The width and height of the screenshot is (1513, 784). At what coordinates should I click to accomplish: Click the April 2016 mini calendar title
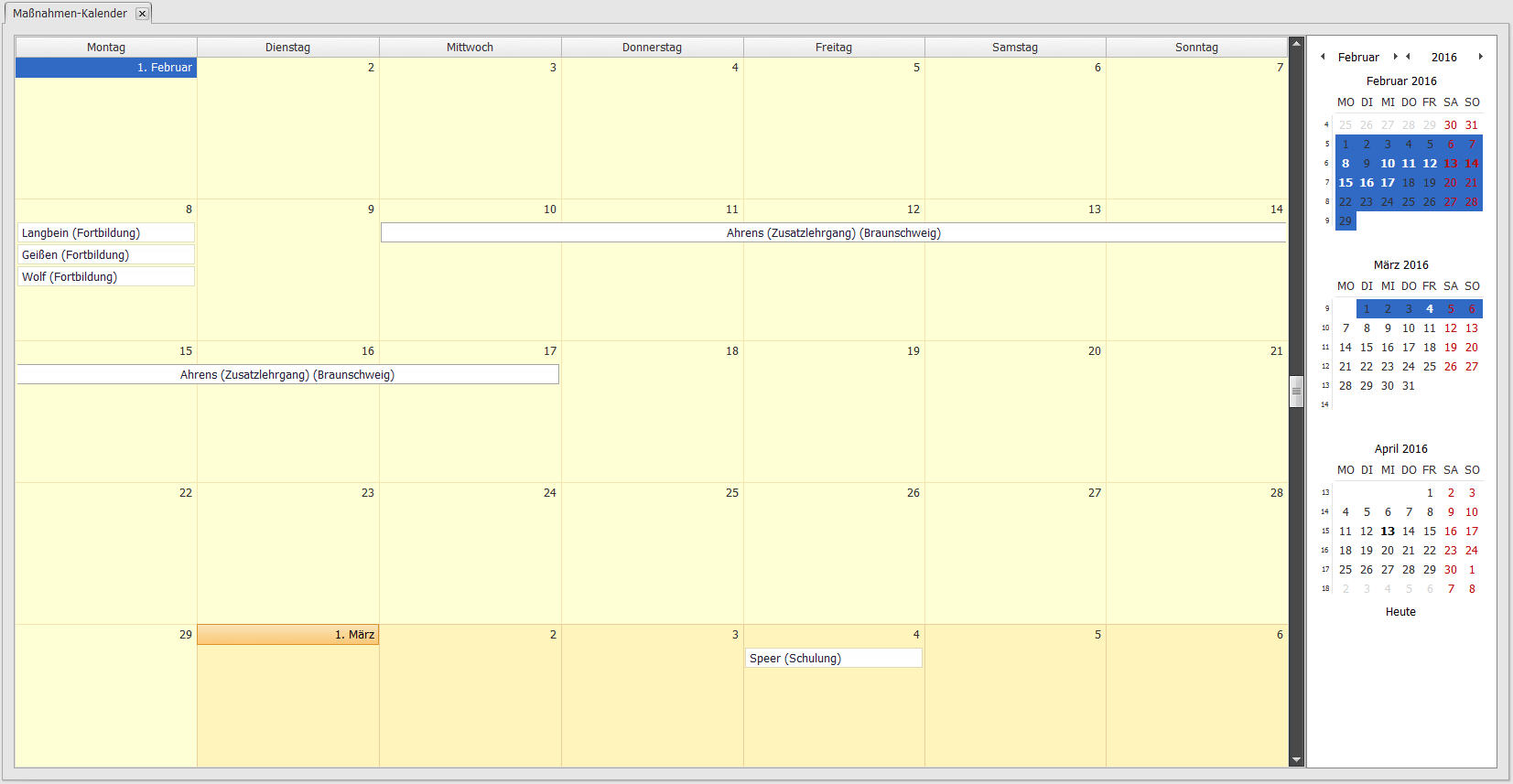tap(1401, 449)
